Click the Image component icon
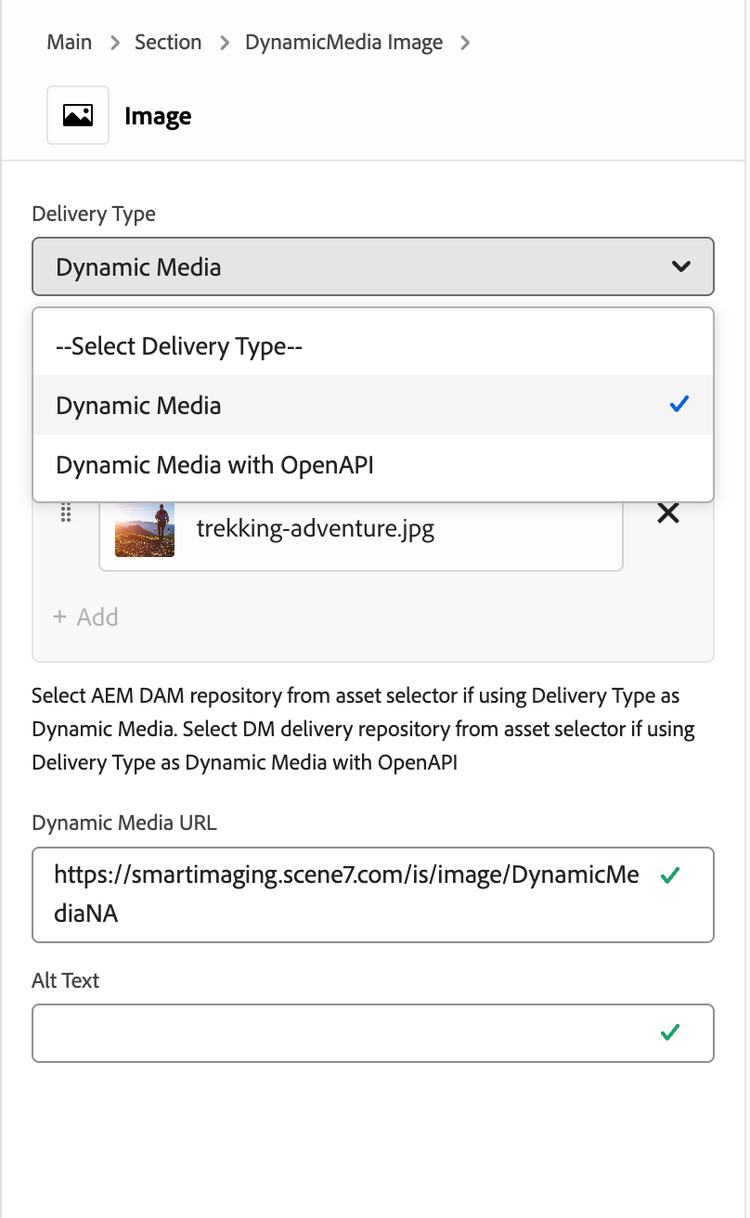 pos(78,116)
